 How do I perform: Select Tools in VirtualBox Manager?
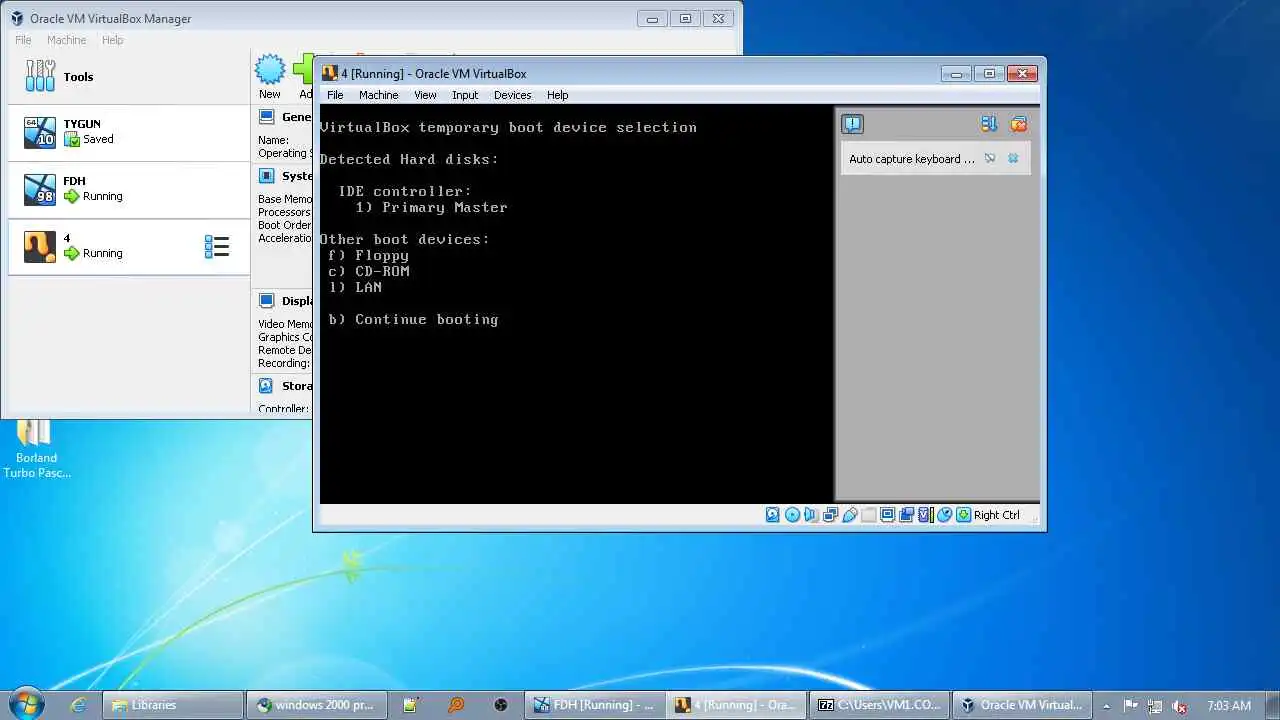[x=128, y=77]
